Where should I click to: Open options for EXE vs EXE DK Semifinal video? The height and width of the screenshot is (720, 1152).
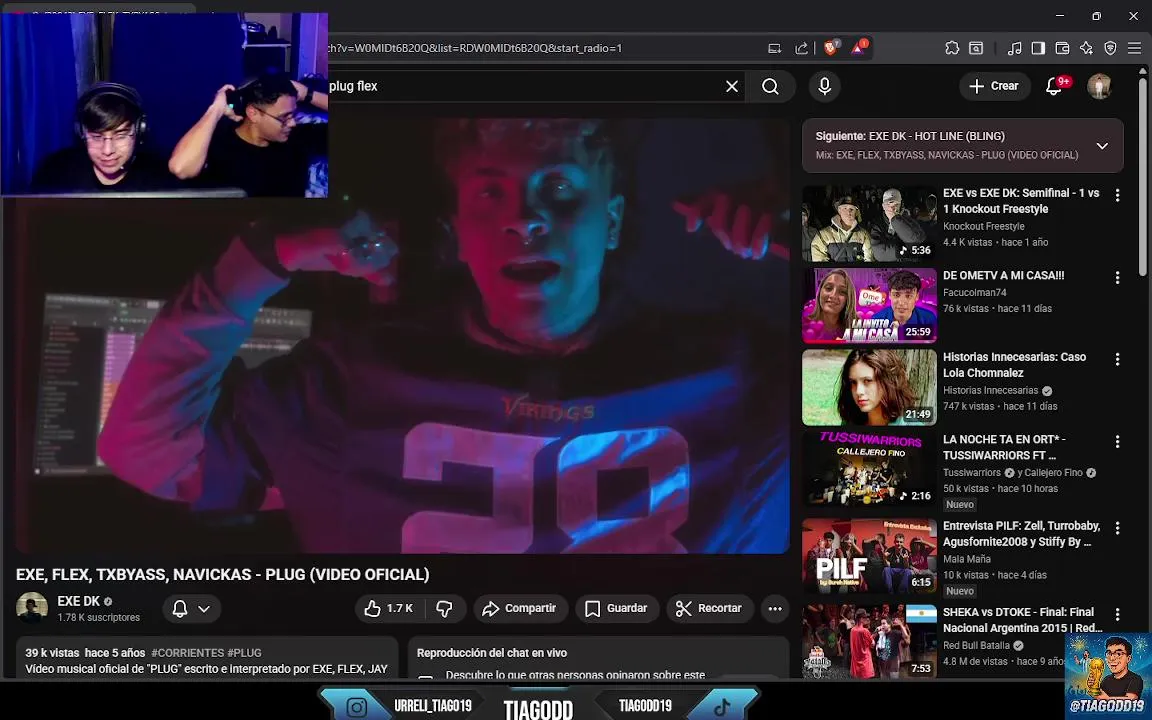[1117, 195]
